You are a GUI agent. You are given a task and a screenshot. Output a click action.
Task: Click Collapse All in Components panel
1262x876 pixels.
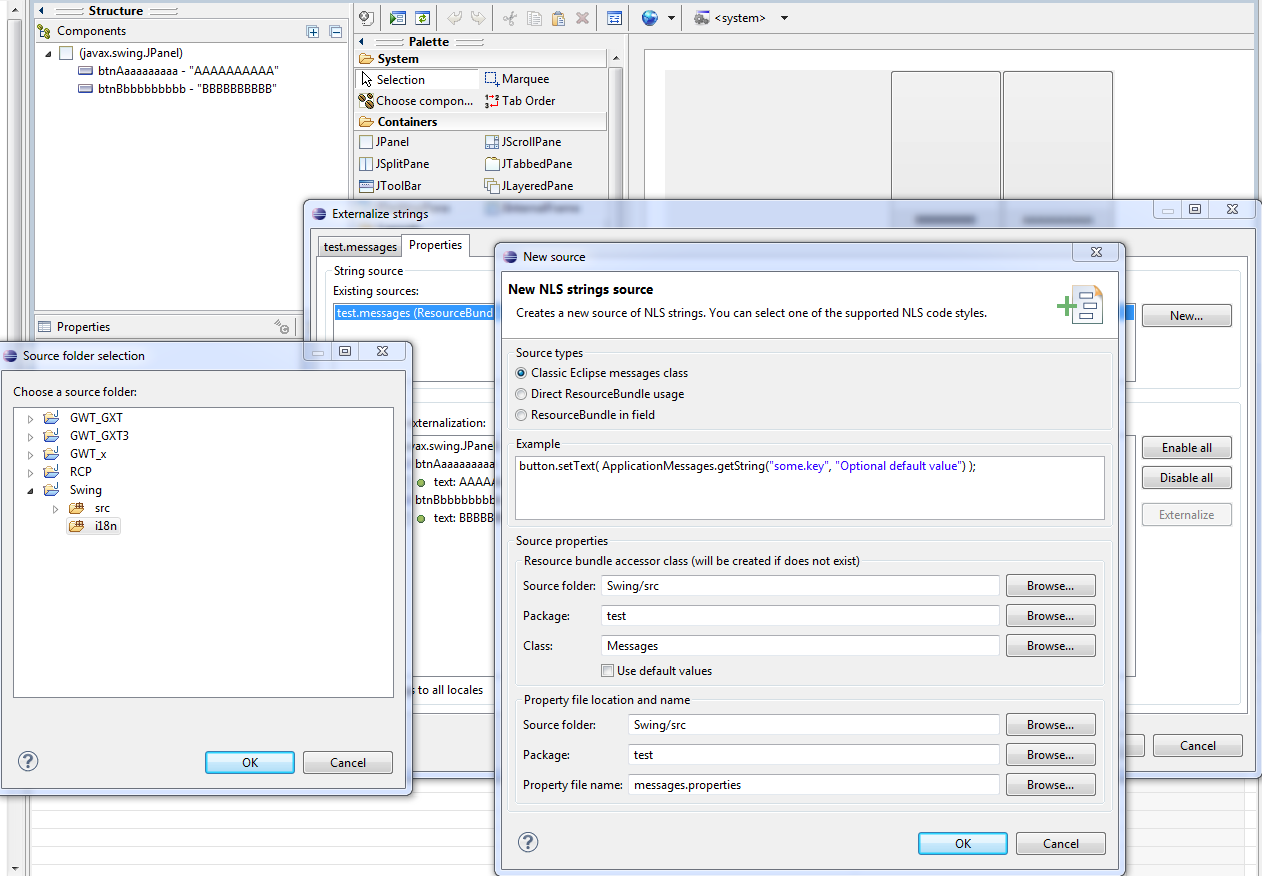(x=336, y=32)
